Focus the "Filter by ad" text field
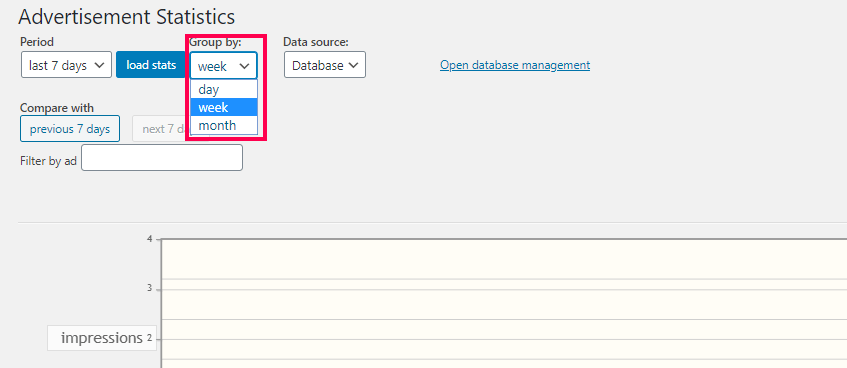Screen dimensions: 847x368 [162, 158]
